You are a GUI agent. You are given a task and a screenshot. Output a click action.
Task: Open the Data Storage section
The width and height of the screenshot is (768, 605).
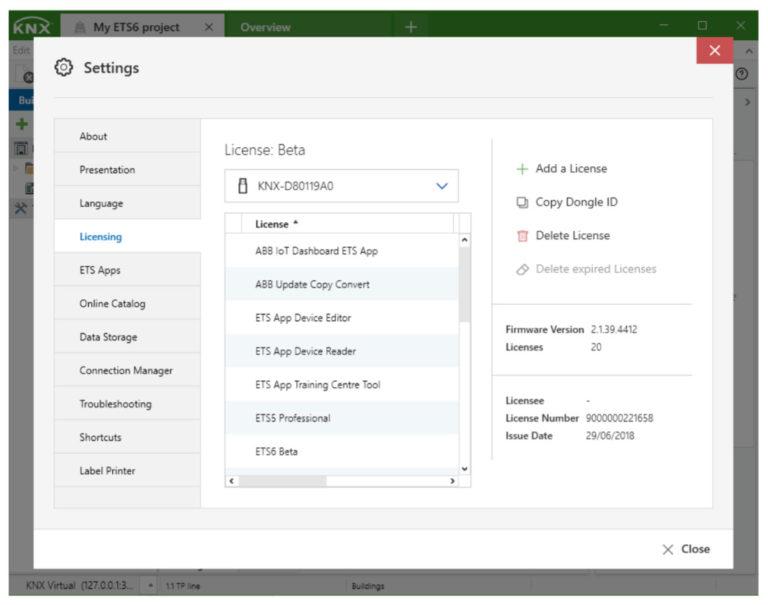(127, 337)
